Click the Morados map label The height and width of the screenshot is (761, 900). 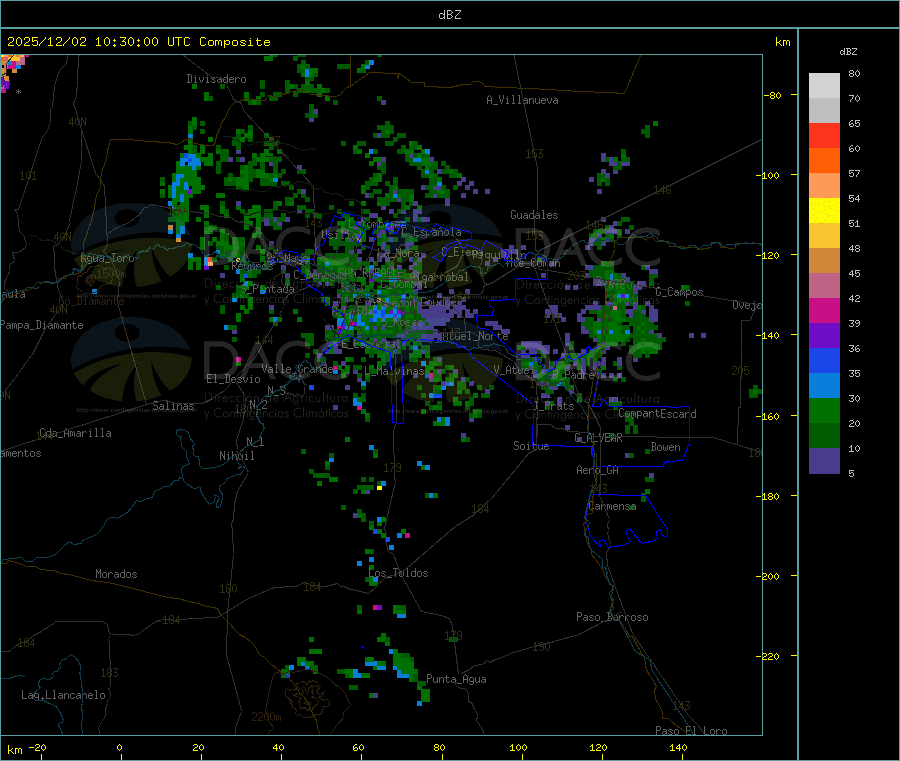click(x=116, y=574)
